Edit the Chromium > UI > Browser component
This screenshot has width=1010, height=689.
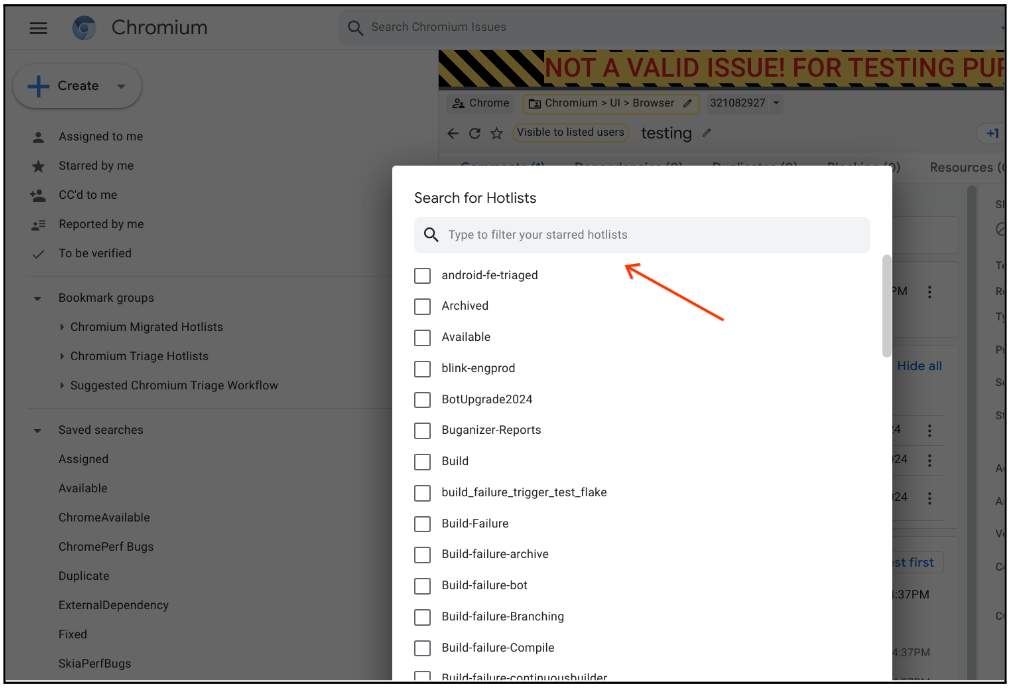(686, 103)
